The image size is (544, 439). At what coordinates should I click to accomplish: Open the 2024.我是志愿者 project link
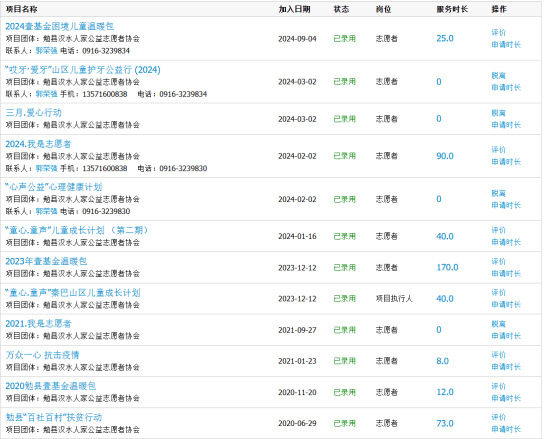pos(38,144)
